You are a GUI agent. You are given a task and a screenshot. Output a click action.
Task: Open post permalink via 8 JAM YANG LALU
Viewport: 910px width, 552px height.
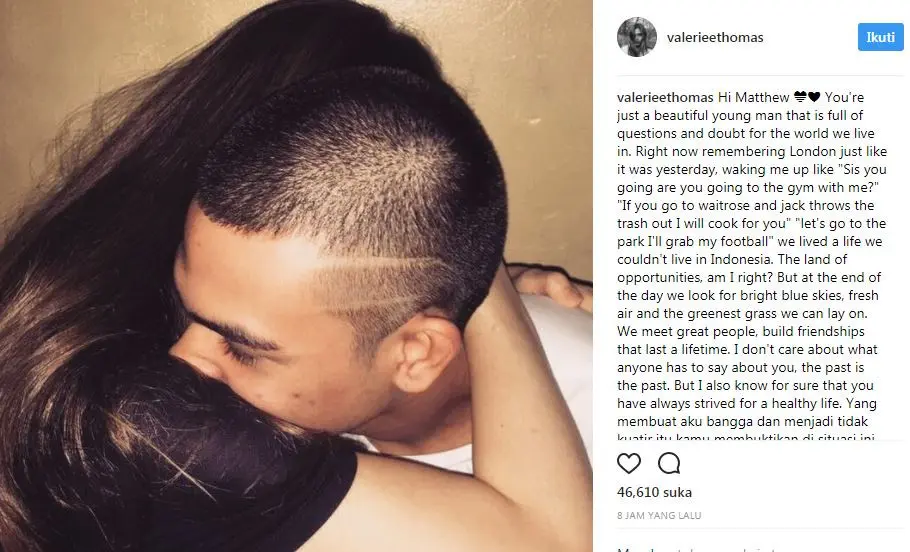click(x=659, y=515)
